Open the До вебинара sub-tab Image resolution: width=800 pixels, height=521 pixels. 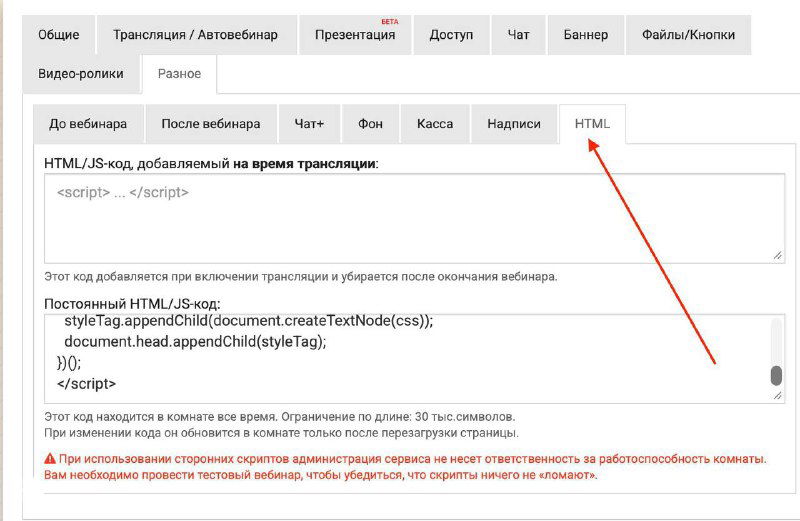pos(88,124)
